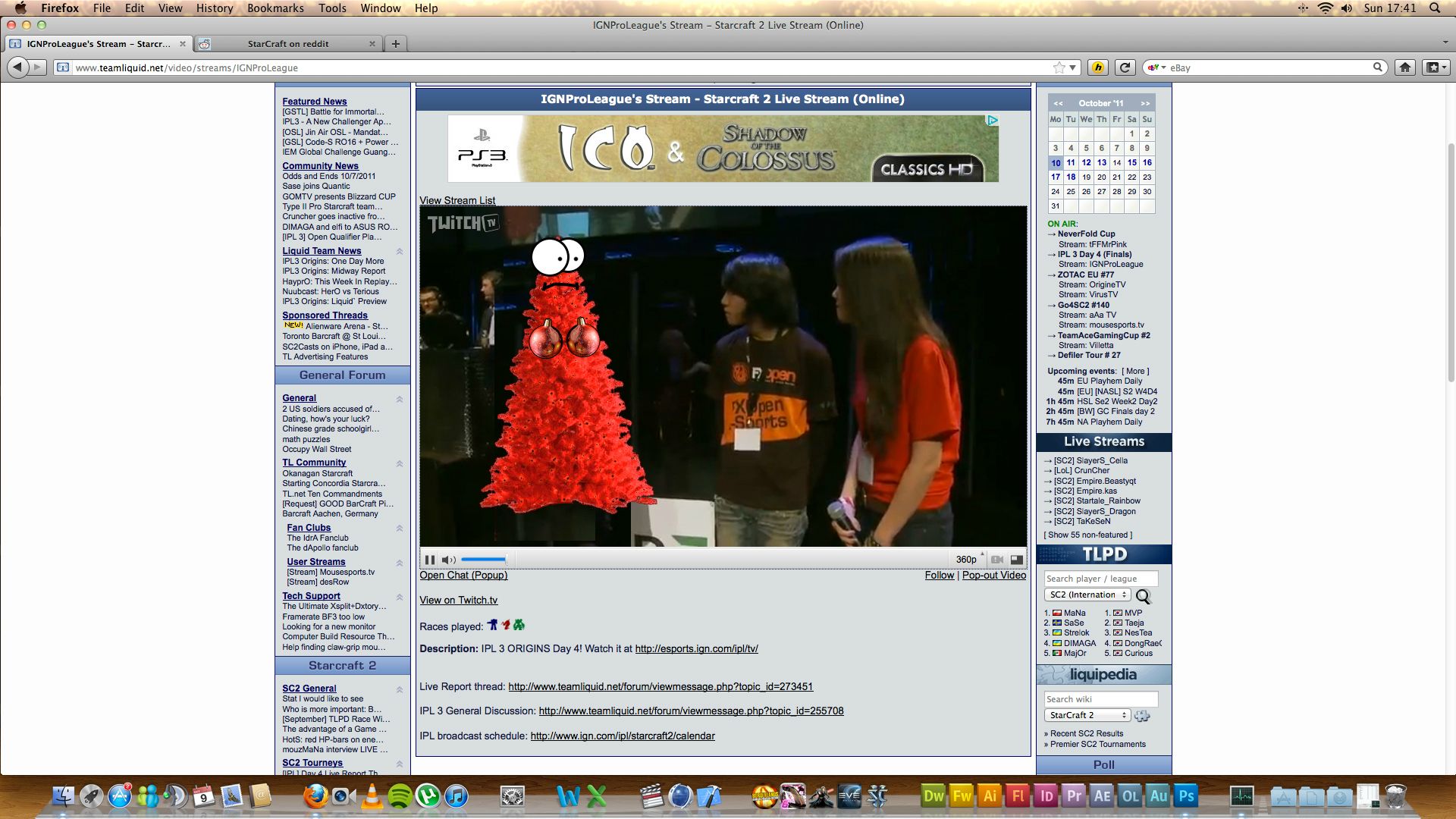
Task: Mute the stream with speaker icon
Action: 448,560
